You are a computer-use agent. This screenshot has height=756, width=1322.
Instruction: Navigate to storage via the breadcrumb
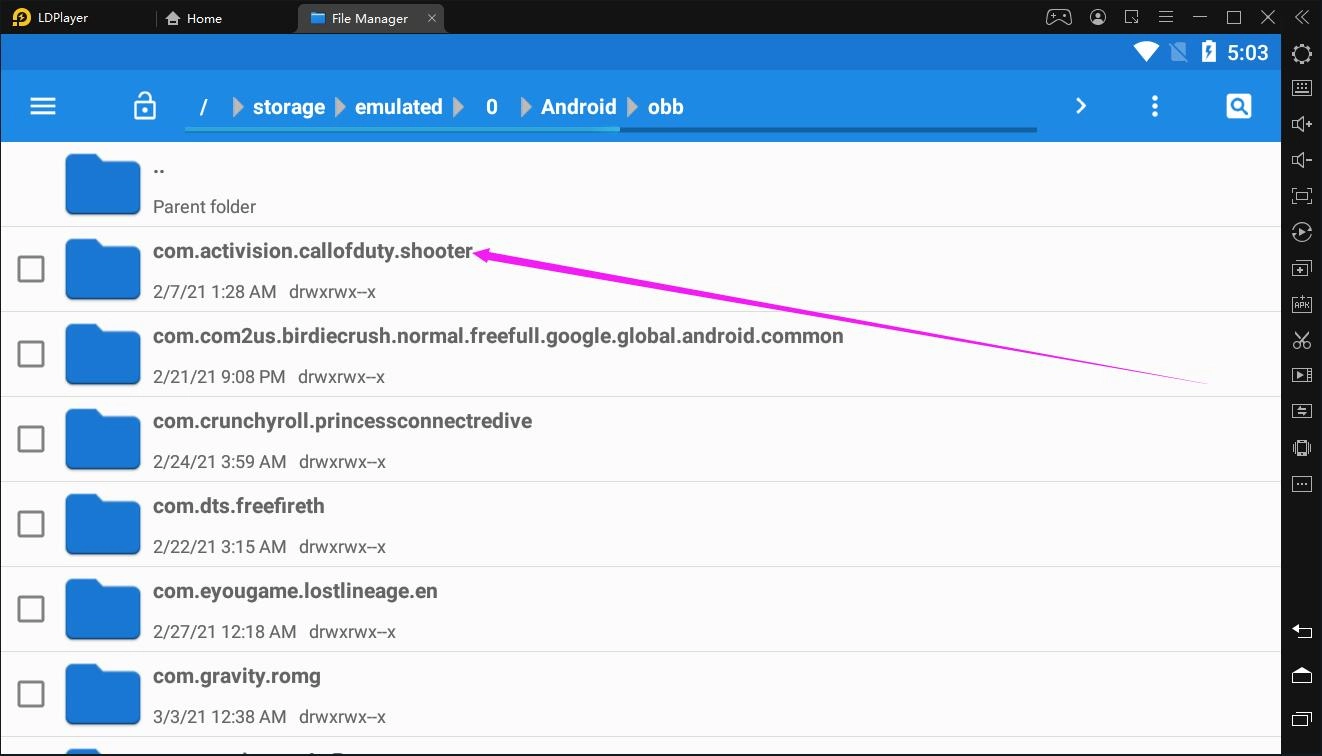288,106
